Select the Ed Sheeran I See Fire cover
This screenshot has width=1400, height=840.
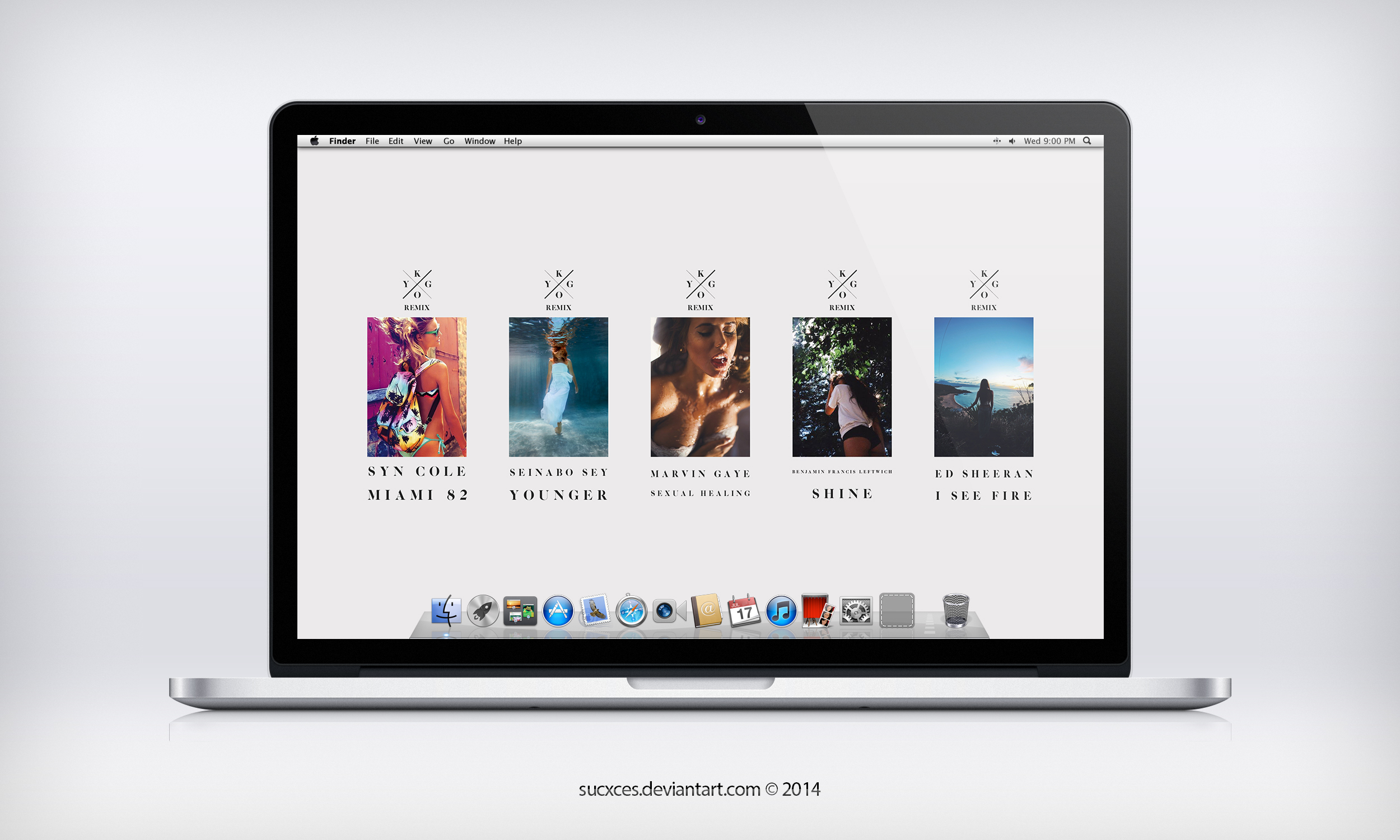coord(983,386)
